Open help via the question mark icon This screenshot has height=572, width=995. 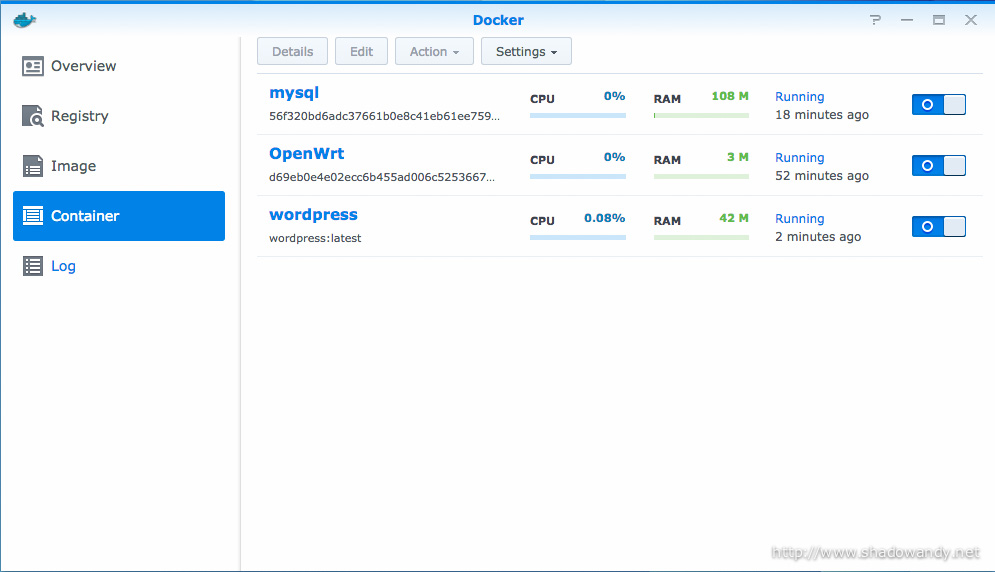coord(876,20)
